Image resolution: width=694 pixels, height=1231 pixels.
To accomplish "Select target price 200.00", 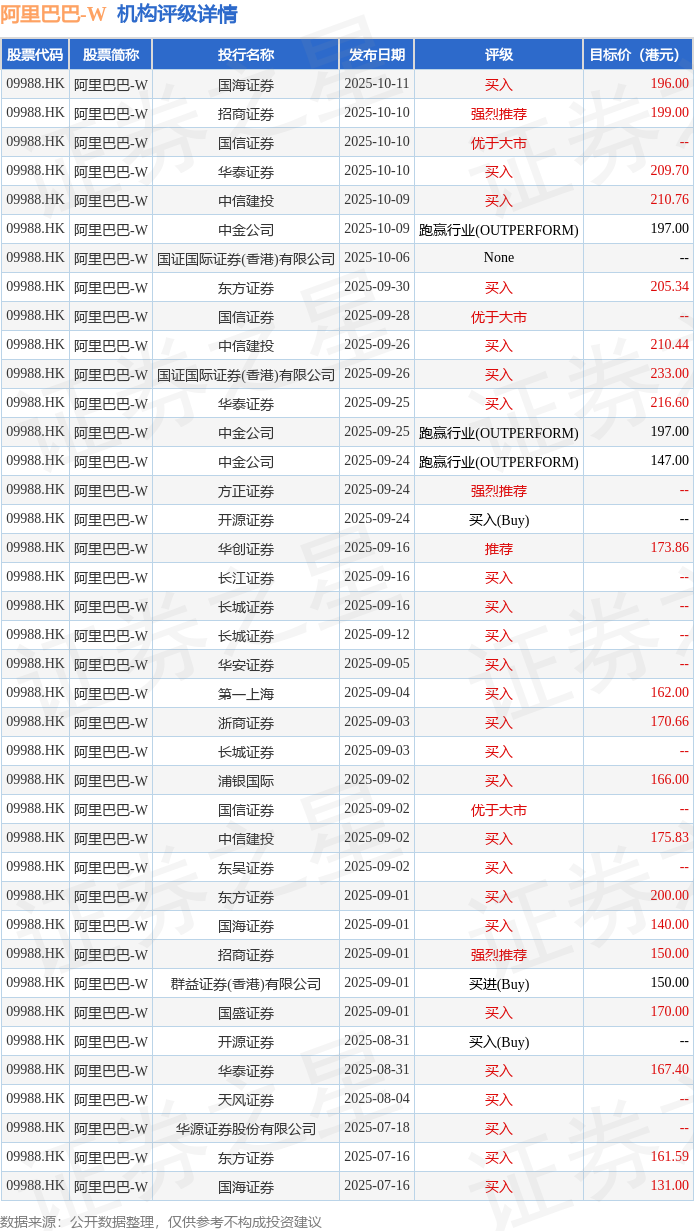I will (x=669, y=896).
